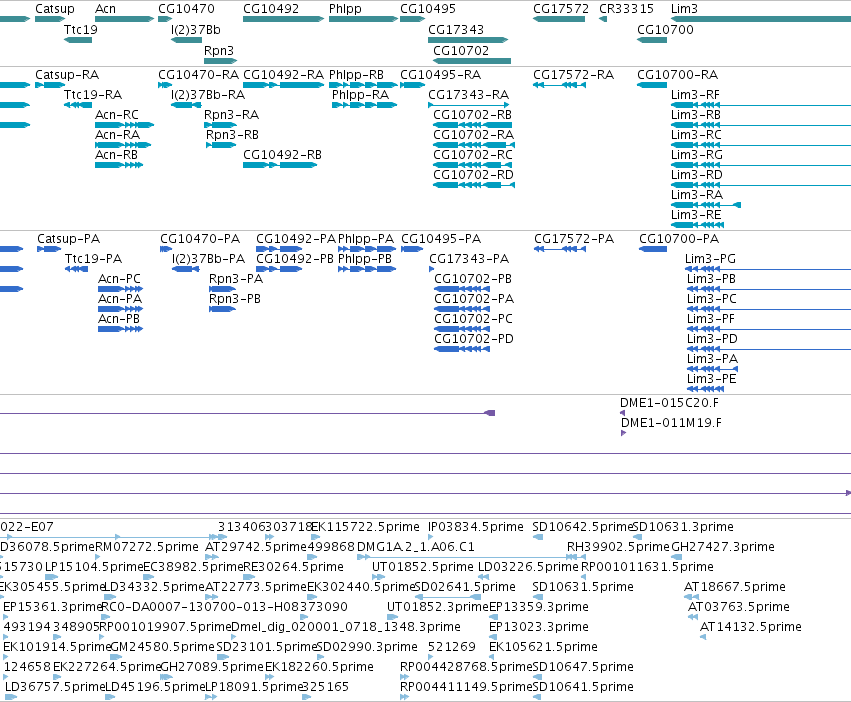Select transcript Acn-RC
Image resolution: width=851 pixels, height=702 pixels.
click(124, 125)
